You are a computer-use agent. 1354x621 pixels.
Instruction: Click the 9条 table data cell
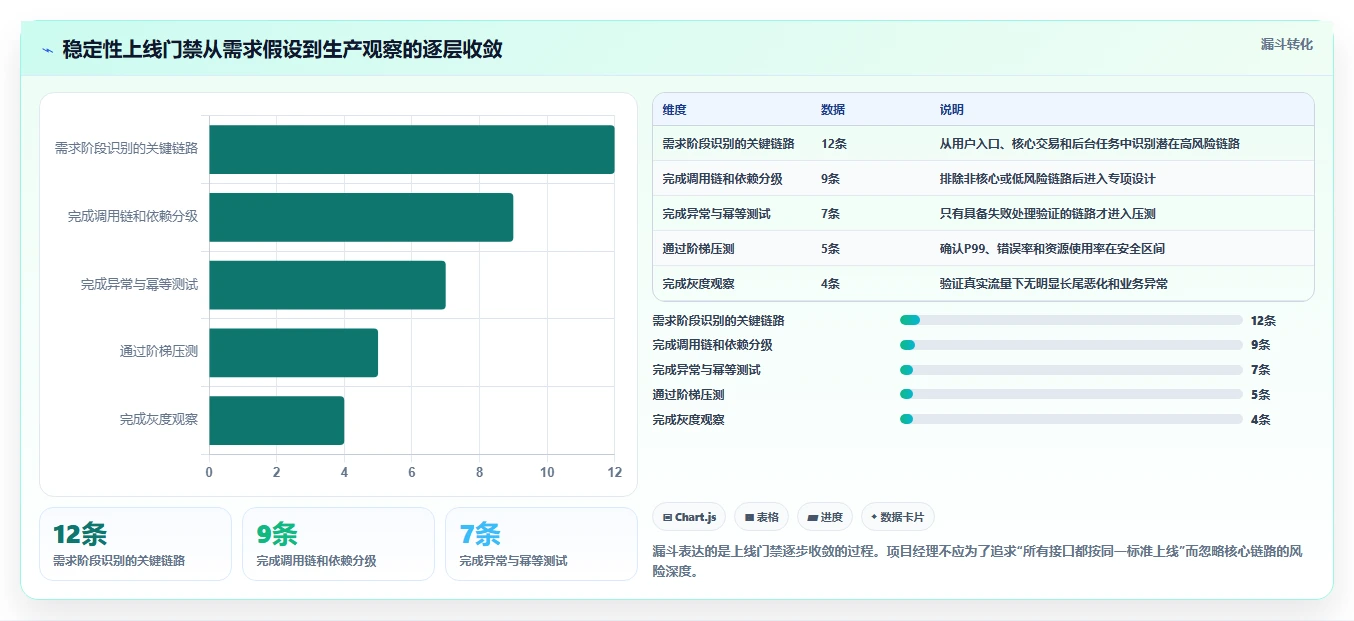coord(830,179)
